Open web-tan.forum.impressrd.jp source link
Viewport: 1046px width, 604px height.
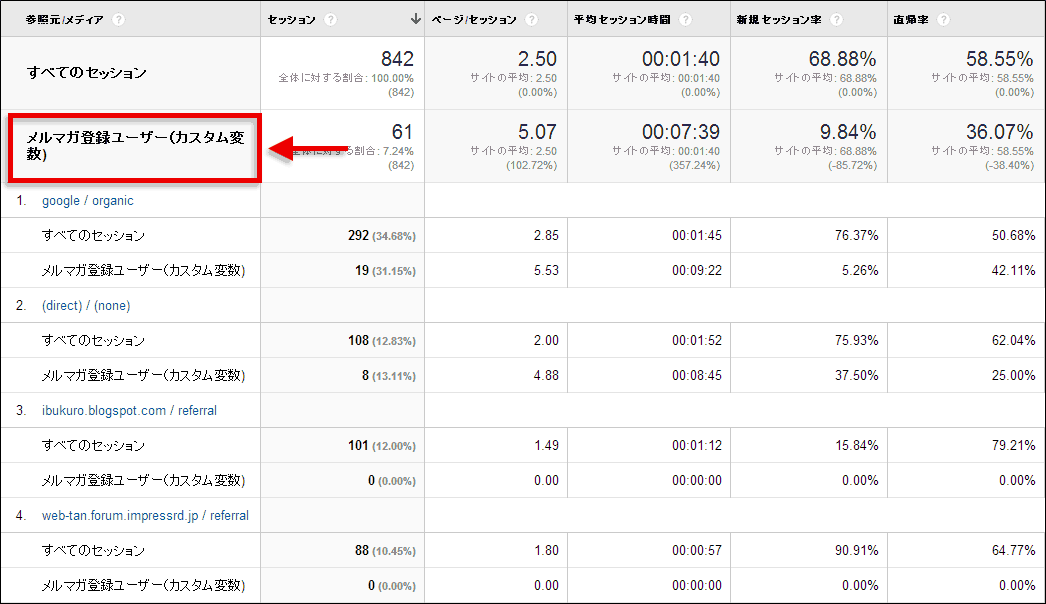(x=122, y=516)
